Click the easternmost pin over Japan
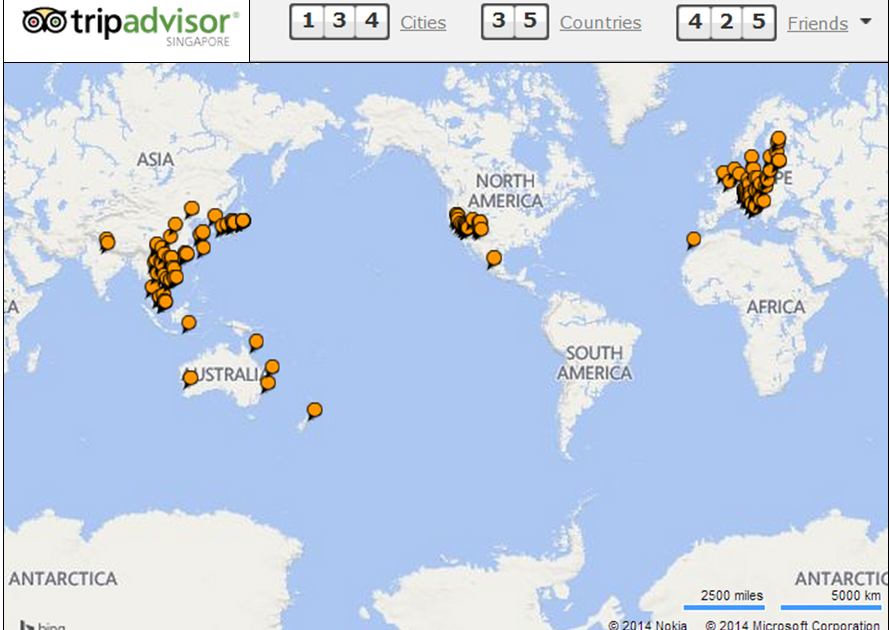Viewport: 889px width, 630px height. [x=242, y=220]
